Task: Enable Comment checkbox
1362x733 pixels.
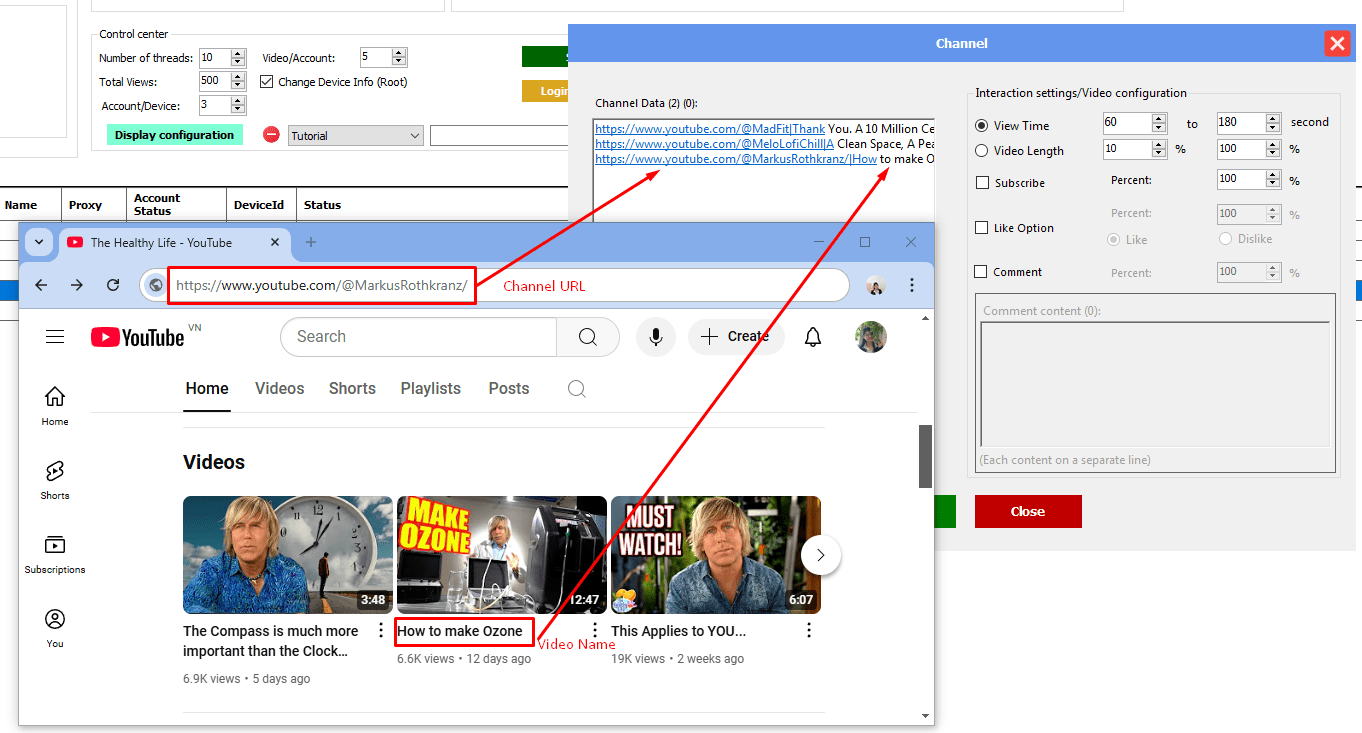Action: point(982,272)
